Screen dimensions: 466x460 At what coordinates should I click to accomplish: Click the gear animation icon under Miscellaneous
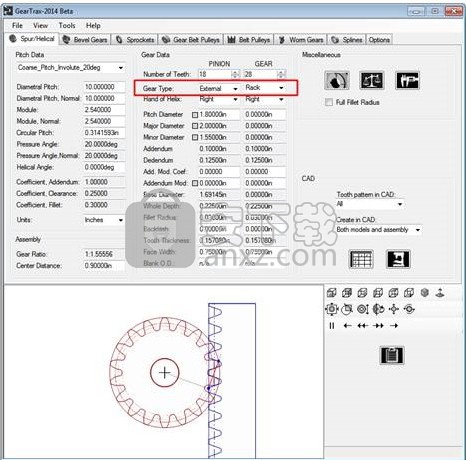pyautogui.click(x=337, y=80)
